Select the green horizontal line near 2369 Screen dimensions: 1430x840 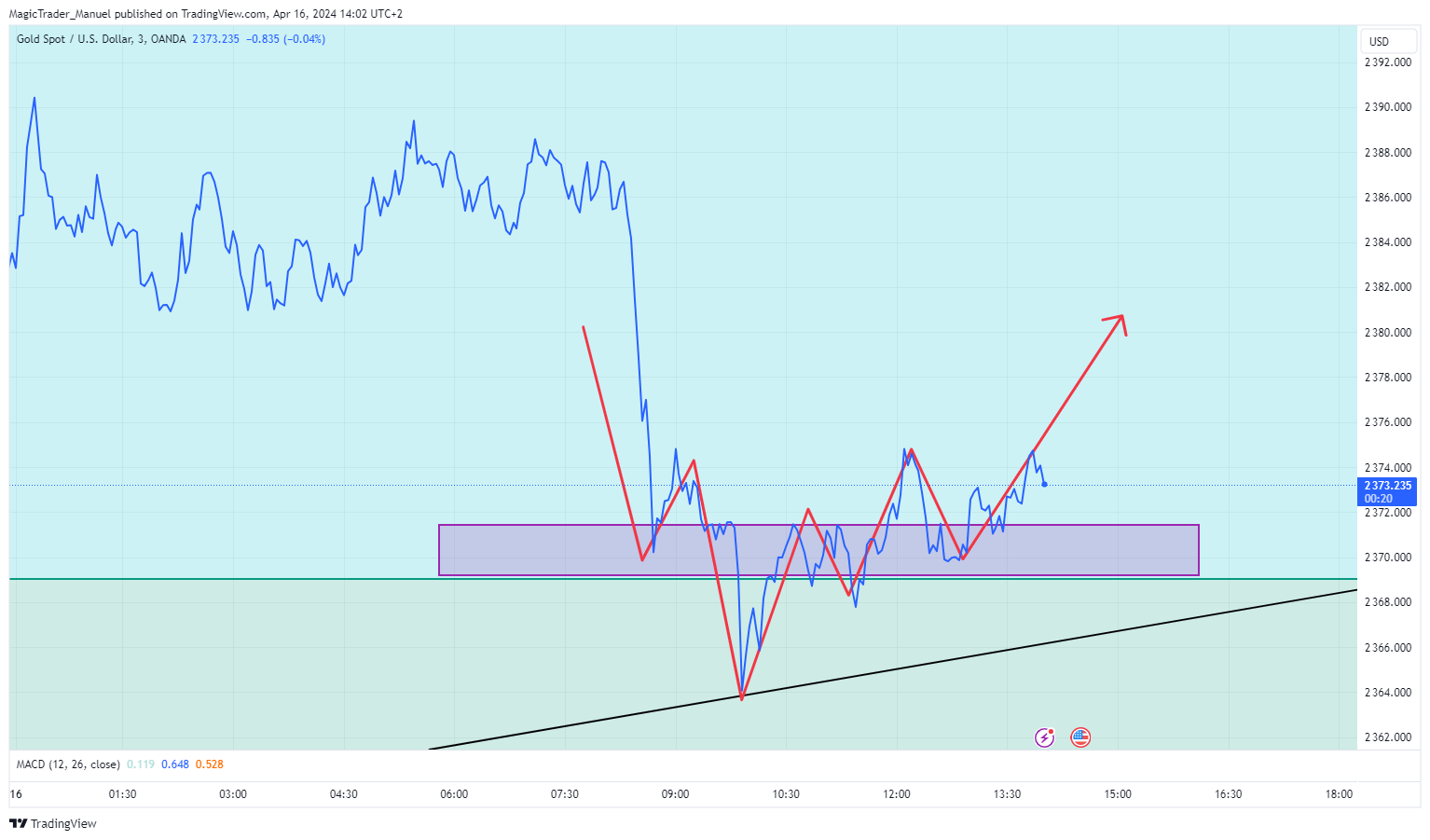coord(683,579)
